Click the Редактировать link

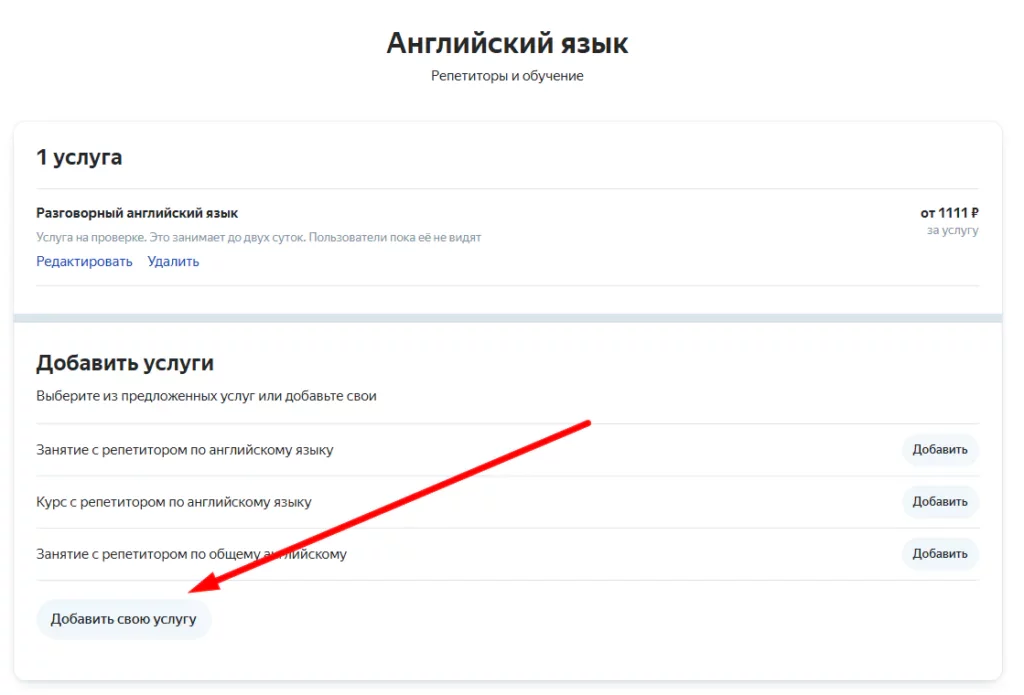[x=84, y=261]
